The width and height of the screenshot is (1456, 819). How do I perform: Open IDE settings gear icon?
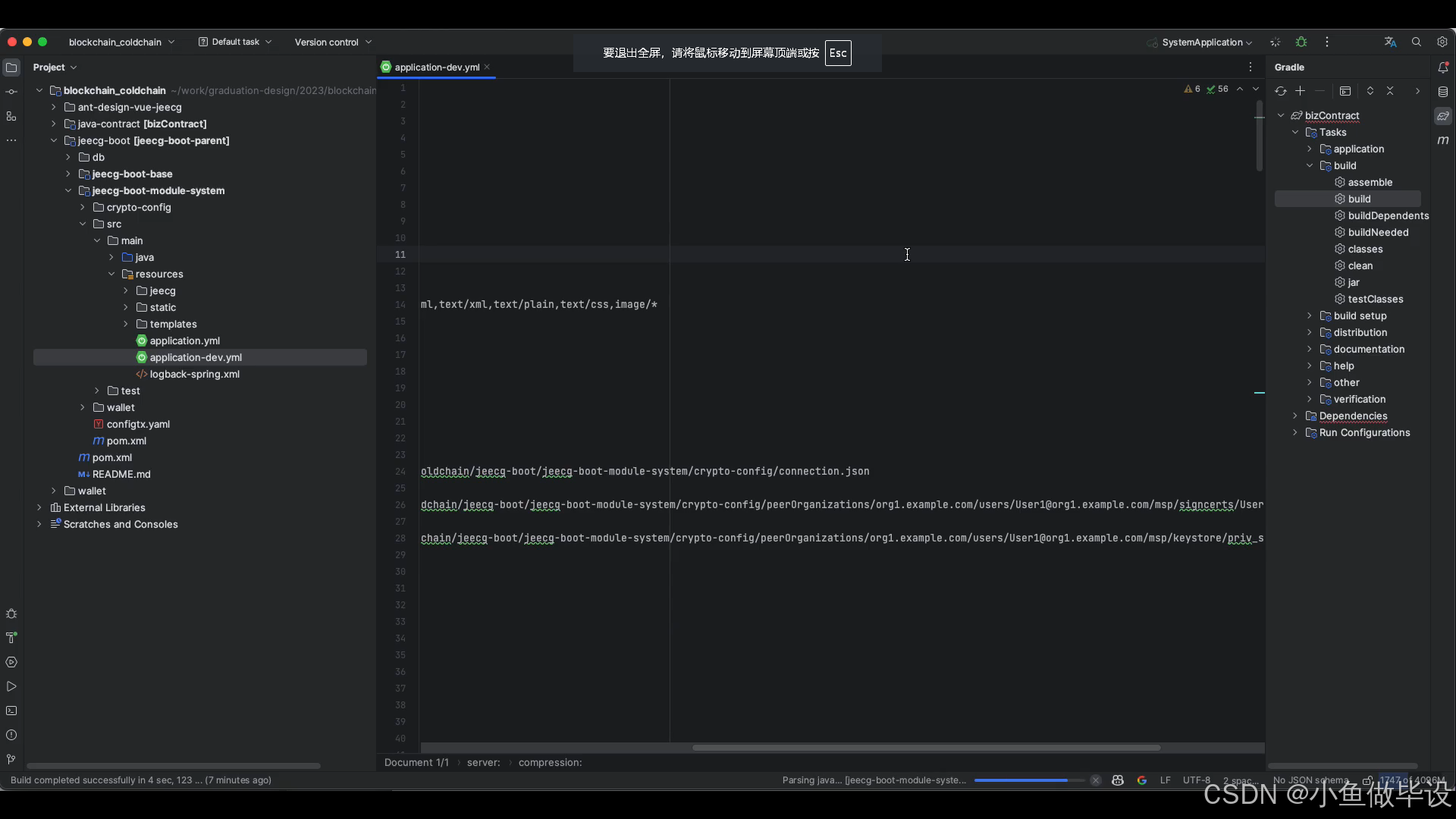(x=1442, y=42)
